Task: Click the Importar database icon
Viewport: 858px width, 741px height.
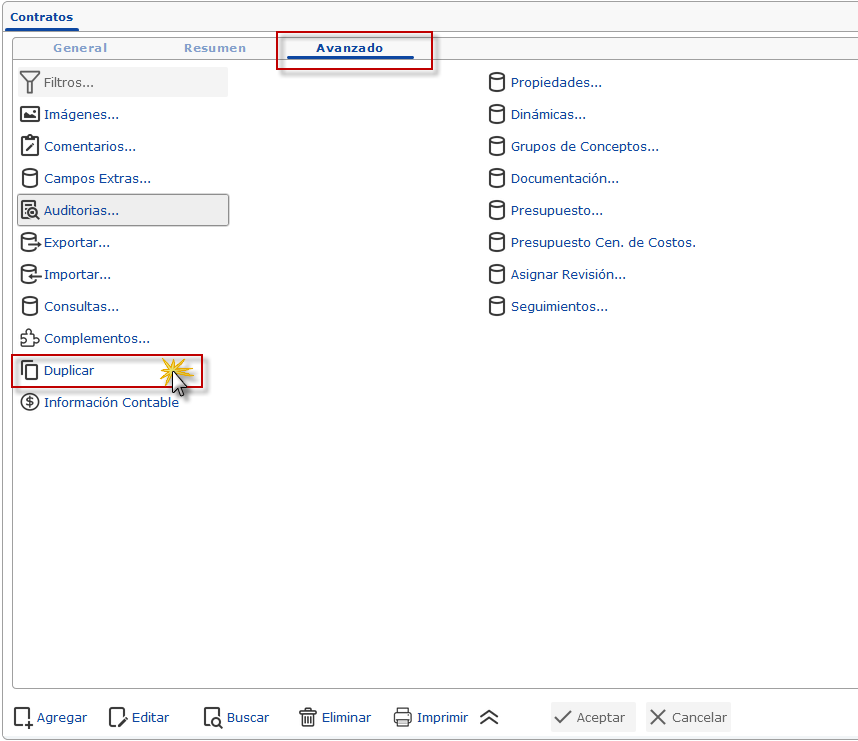Action: (x=29, y=274)
